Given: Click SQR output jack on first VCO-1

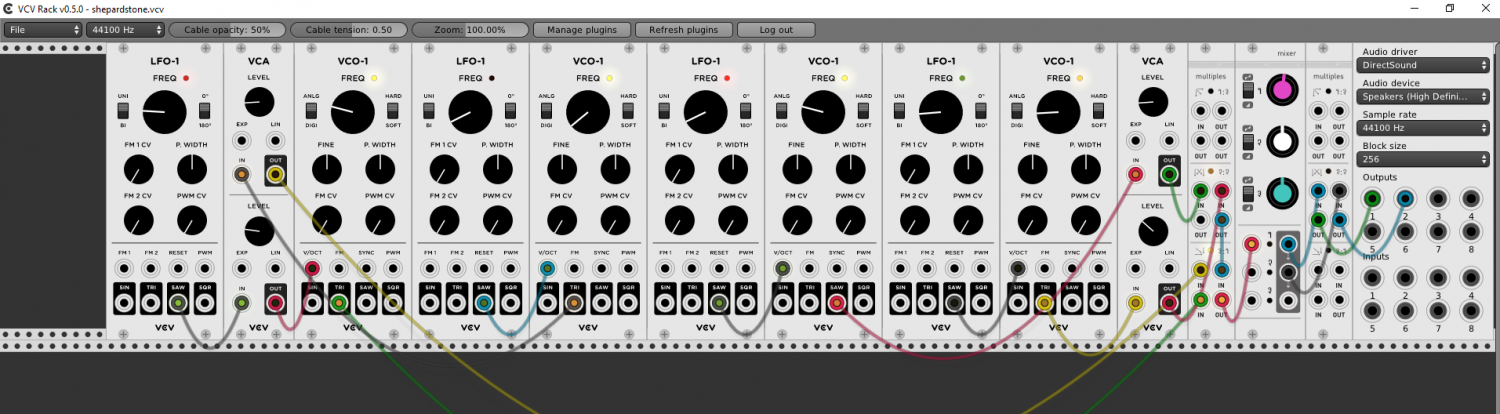Looking at the screenshot, I should pos(393,302).
